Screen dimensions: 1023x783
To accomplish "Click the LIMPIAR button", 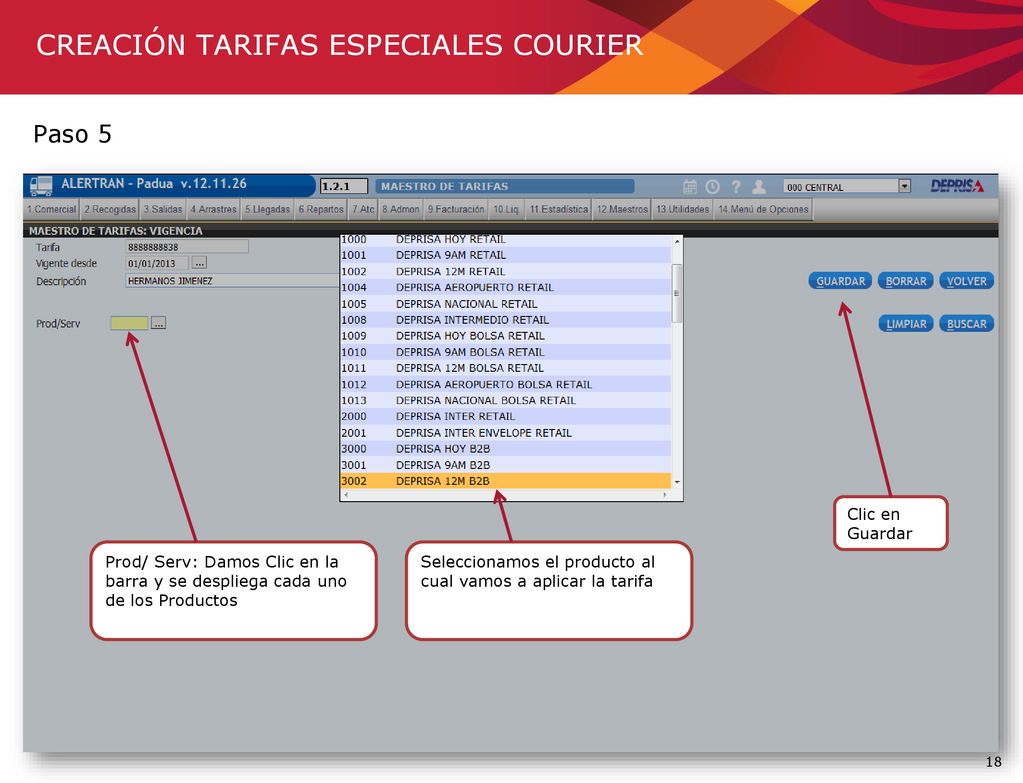I will pyautogui.click(x=906, y=324).
